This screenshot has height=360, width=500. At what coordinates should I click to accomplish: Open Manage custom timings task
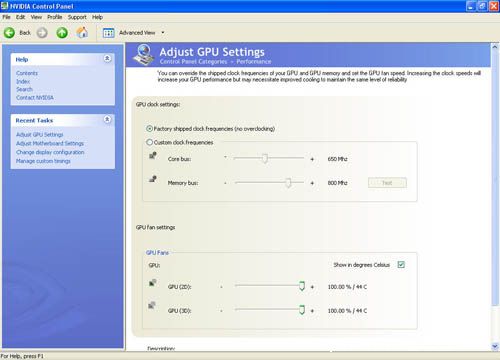tap(43, 161)
